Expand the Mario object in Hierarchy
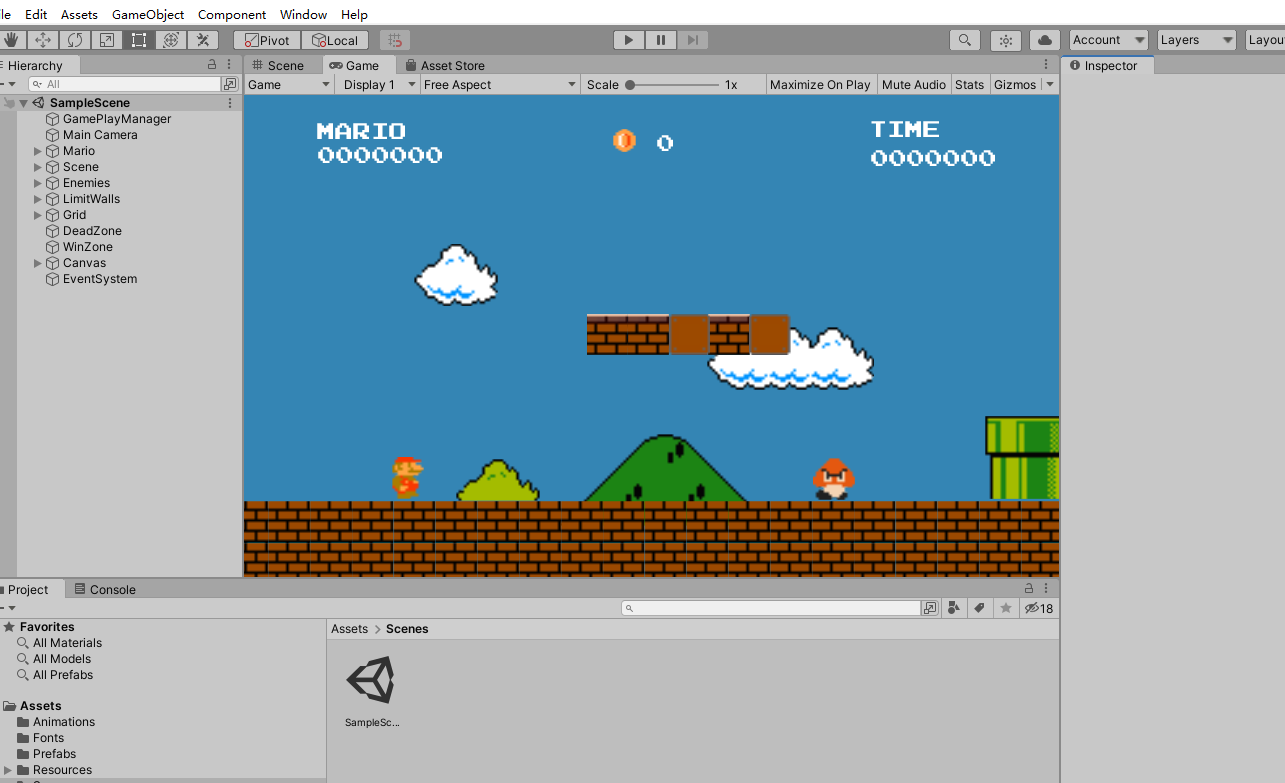 (38, 151)
